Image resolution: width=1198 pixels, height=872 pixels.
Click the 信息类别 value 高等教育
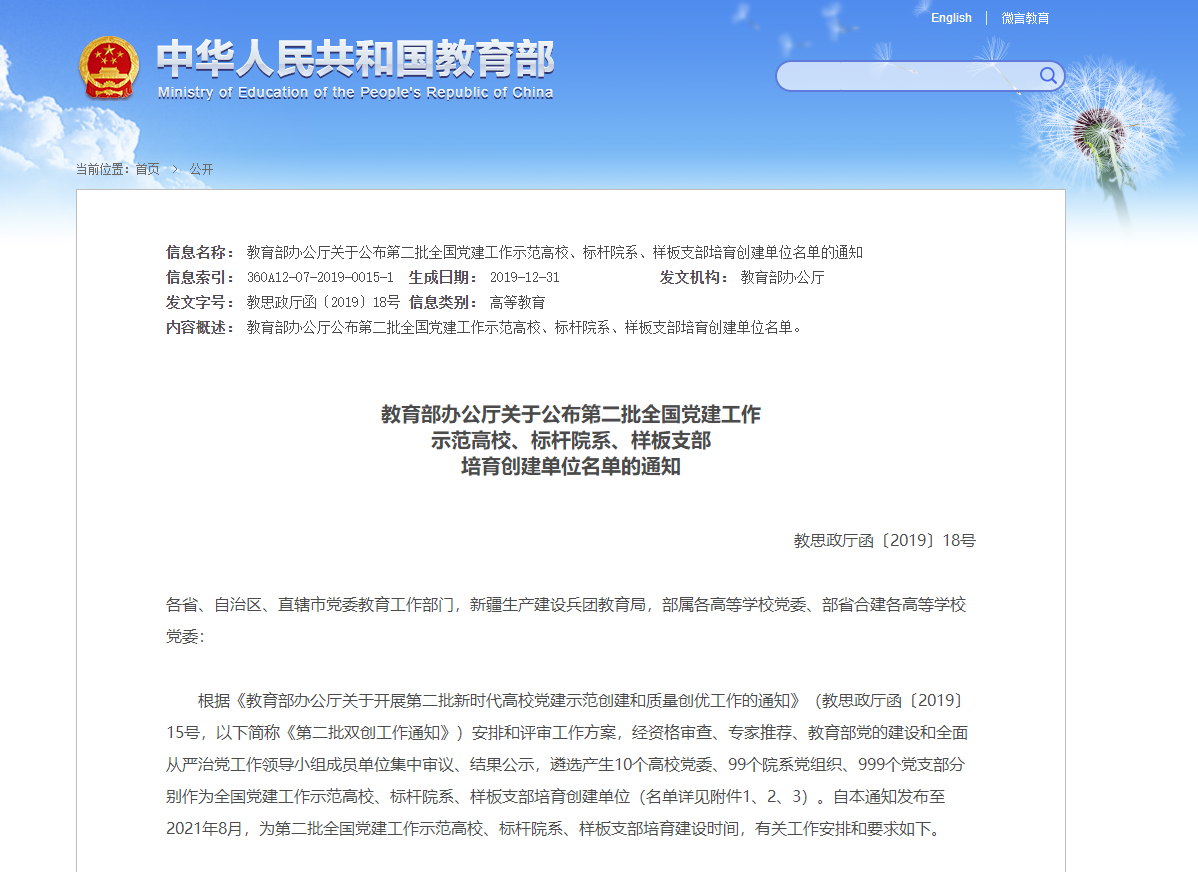click(x=517, y=302)
